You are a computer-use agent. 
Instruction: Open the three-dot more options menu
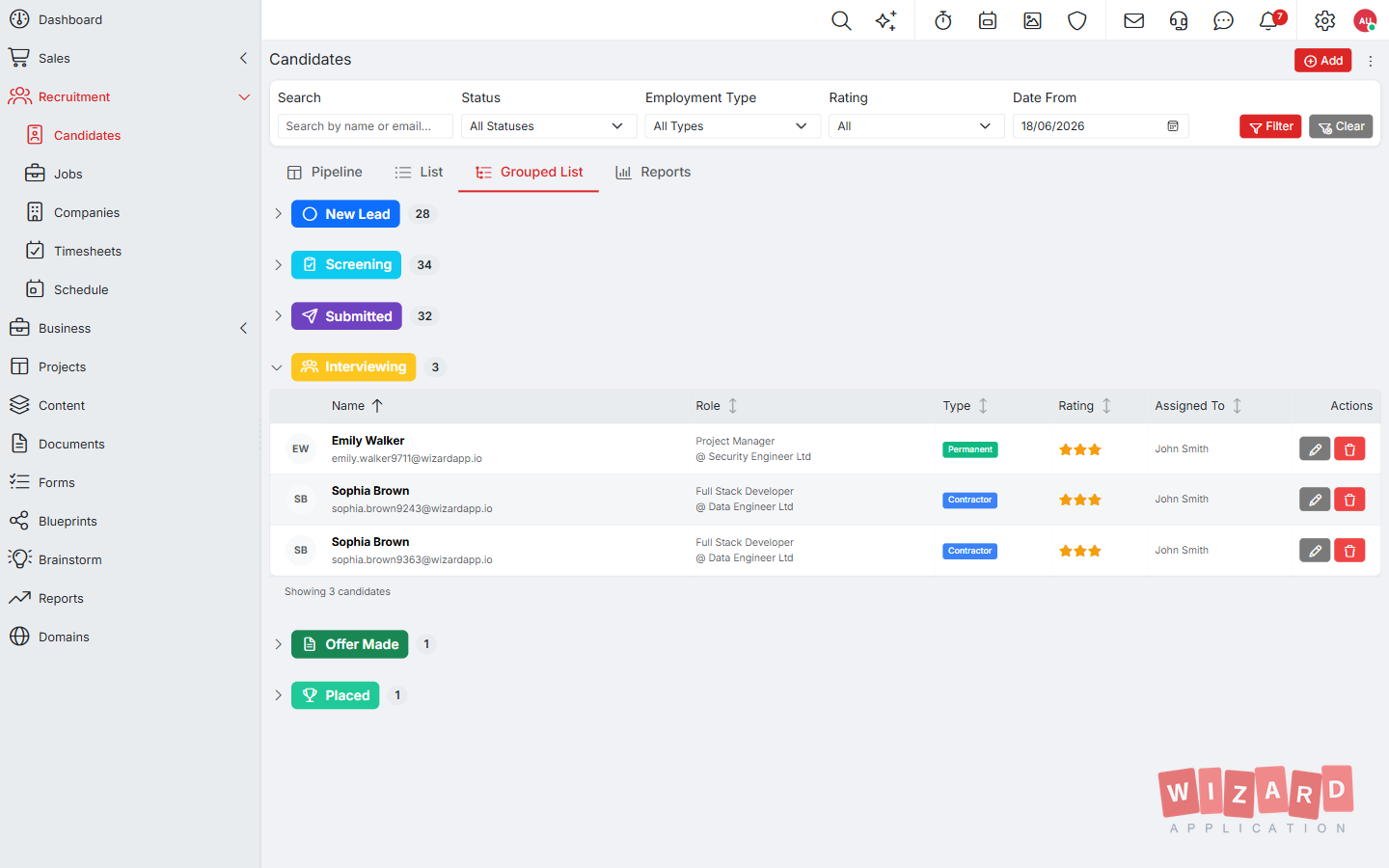[x=1370, y=61]
